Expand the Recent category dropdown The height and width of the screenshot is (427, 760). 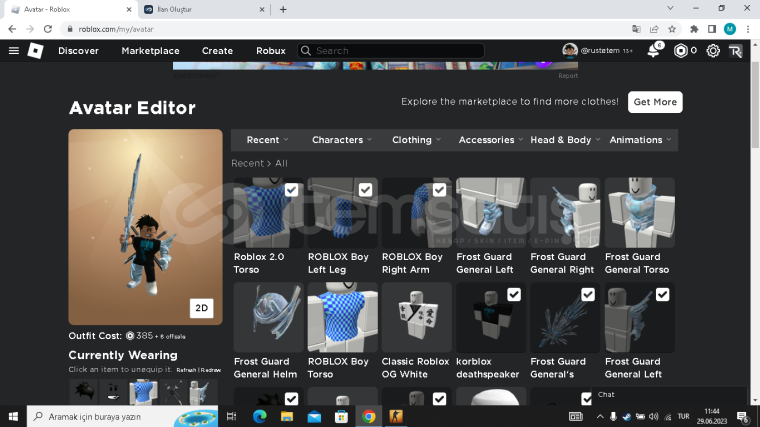coord(268,140)
